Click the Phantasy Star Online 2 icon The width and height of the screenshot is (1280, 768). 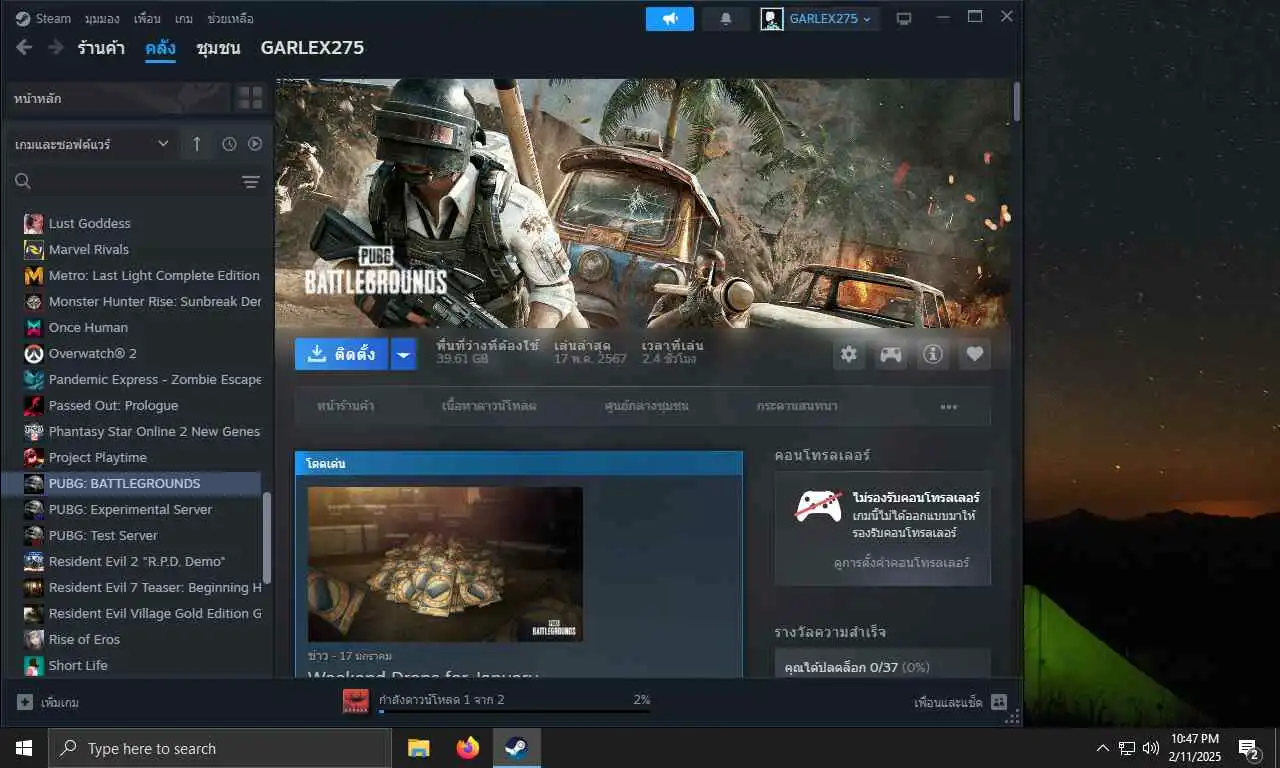click(34, 431)
